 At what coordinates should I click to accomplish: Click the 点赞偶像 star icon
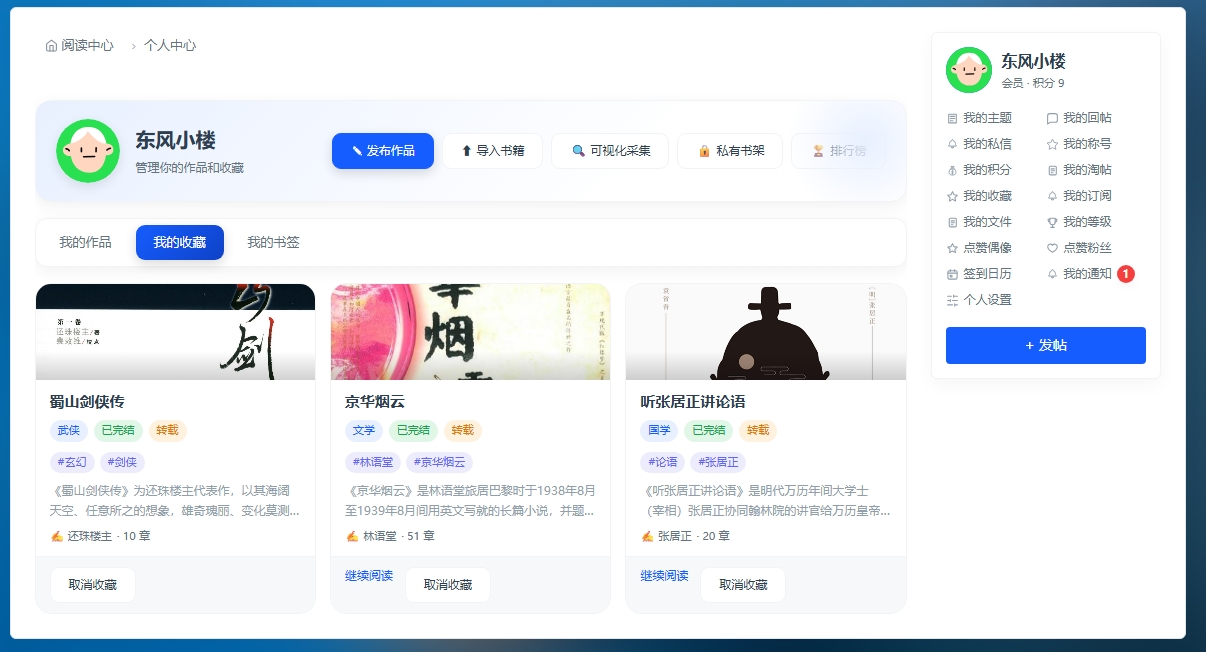(952, 248)
